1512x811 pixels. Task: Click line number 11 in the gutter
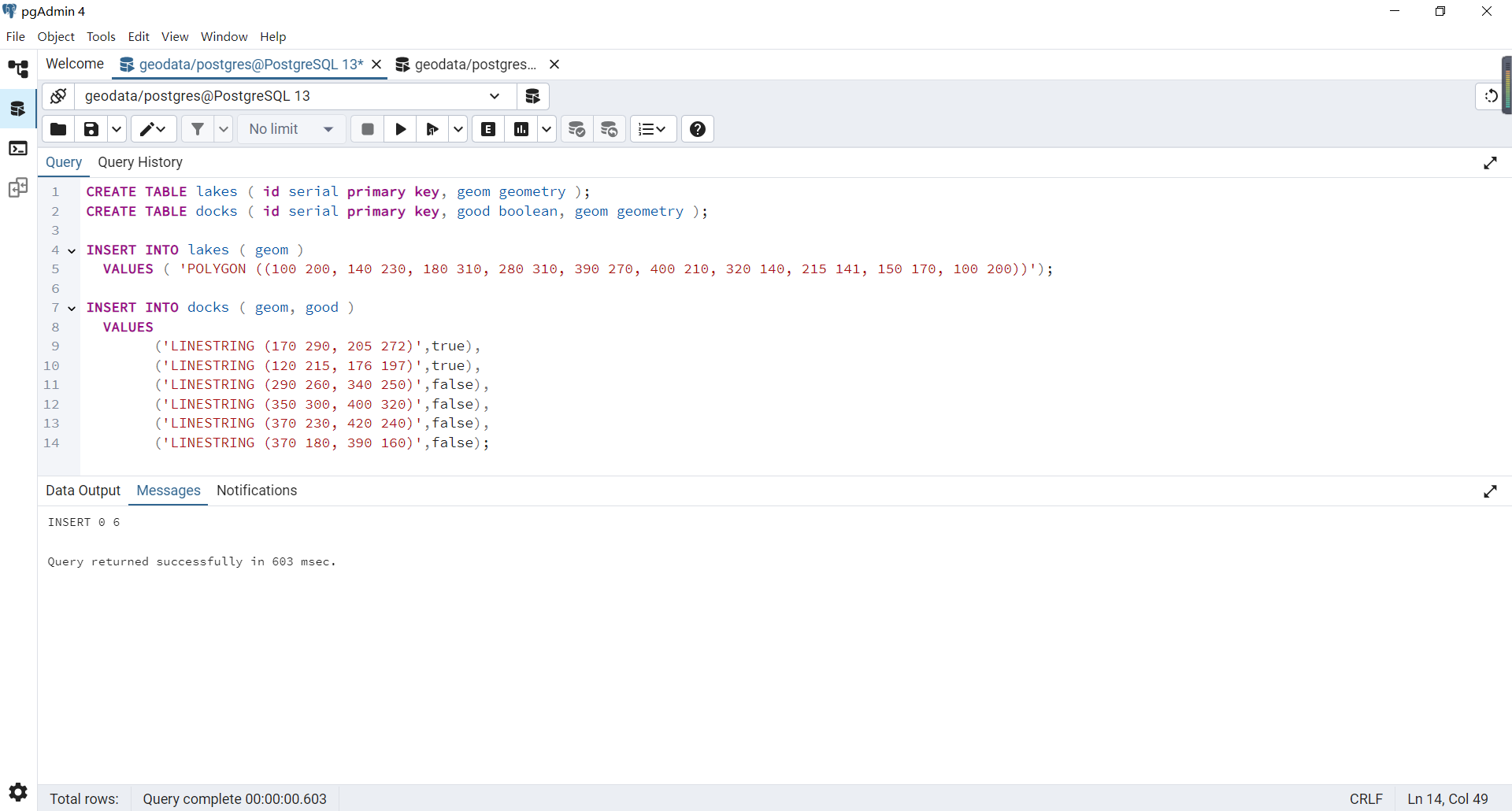[51, 385]
